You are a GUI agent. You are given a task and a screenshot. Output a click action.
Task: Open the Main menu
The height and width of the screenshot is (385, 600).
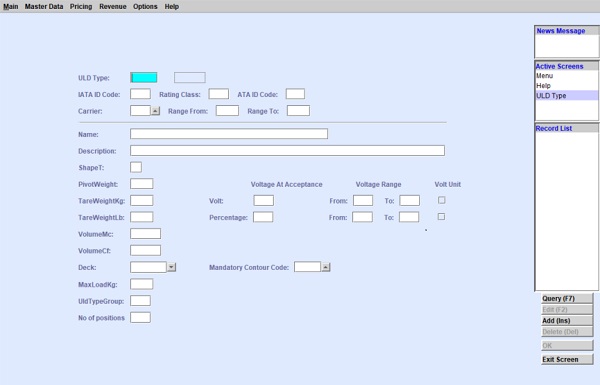[11, 7]
